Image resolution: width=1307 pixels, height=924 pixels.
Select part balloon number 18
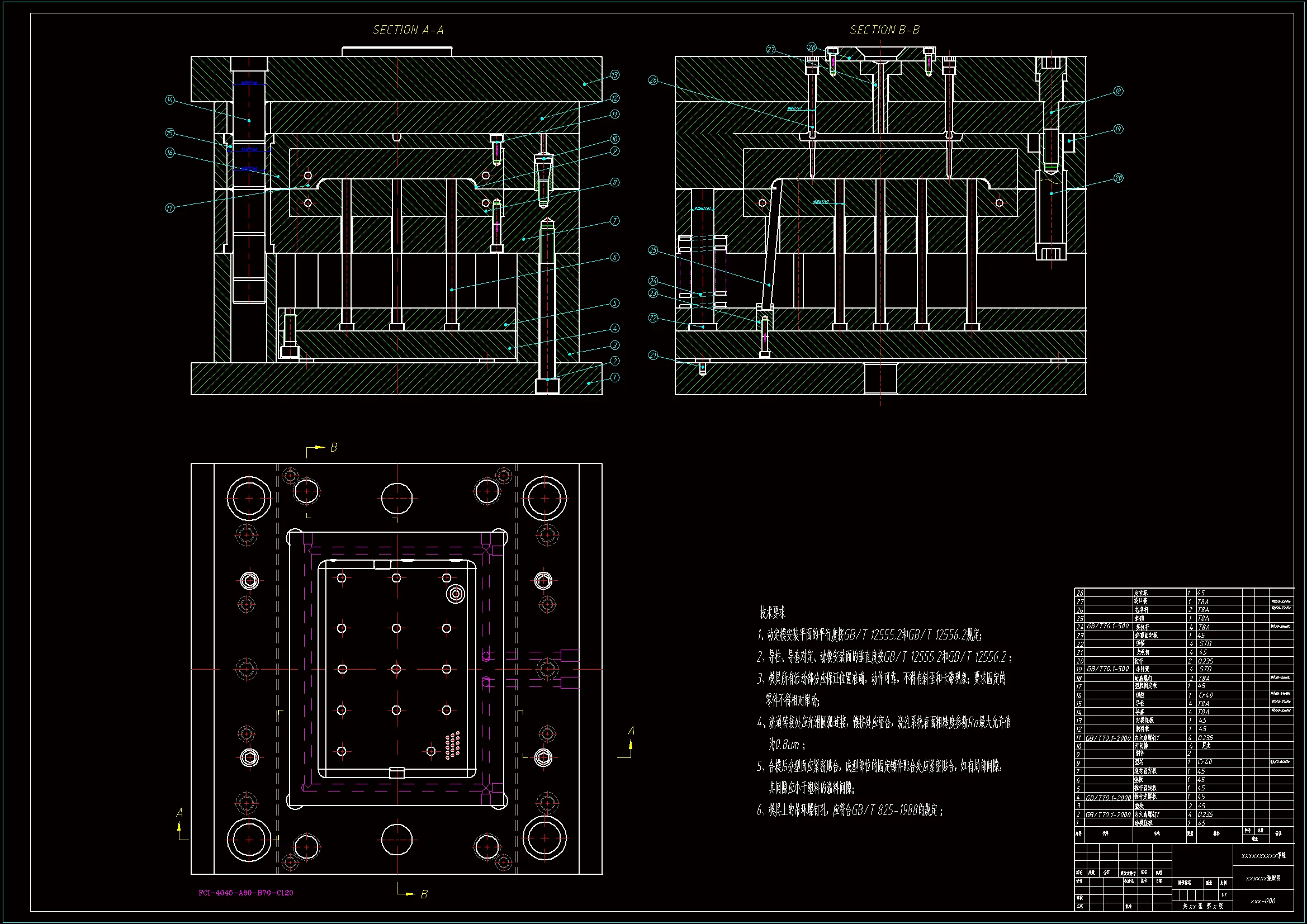1118,92
